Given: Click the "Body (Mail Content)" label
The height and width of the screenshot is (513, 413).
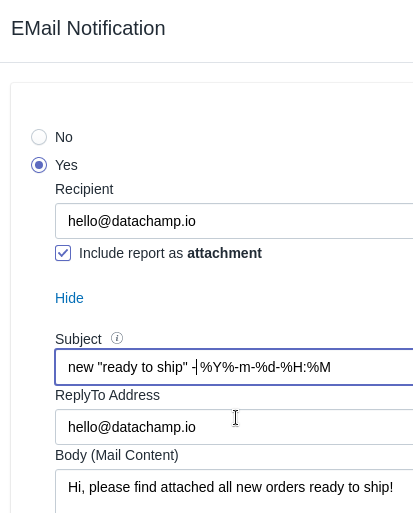Looking at the screenshot, I should 117,455.
